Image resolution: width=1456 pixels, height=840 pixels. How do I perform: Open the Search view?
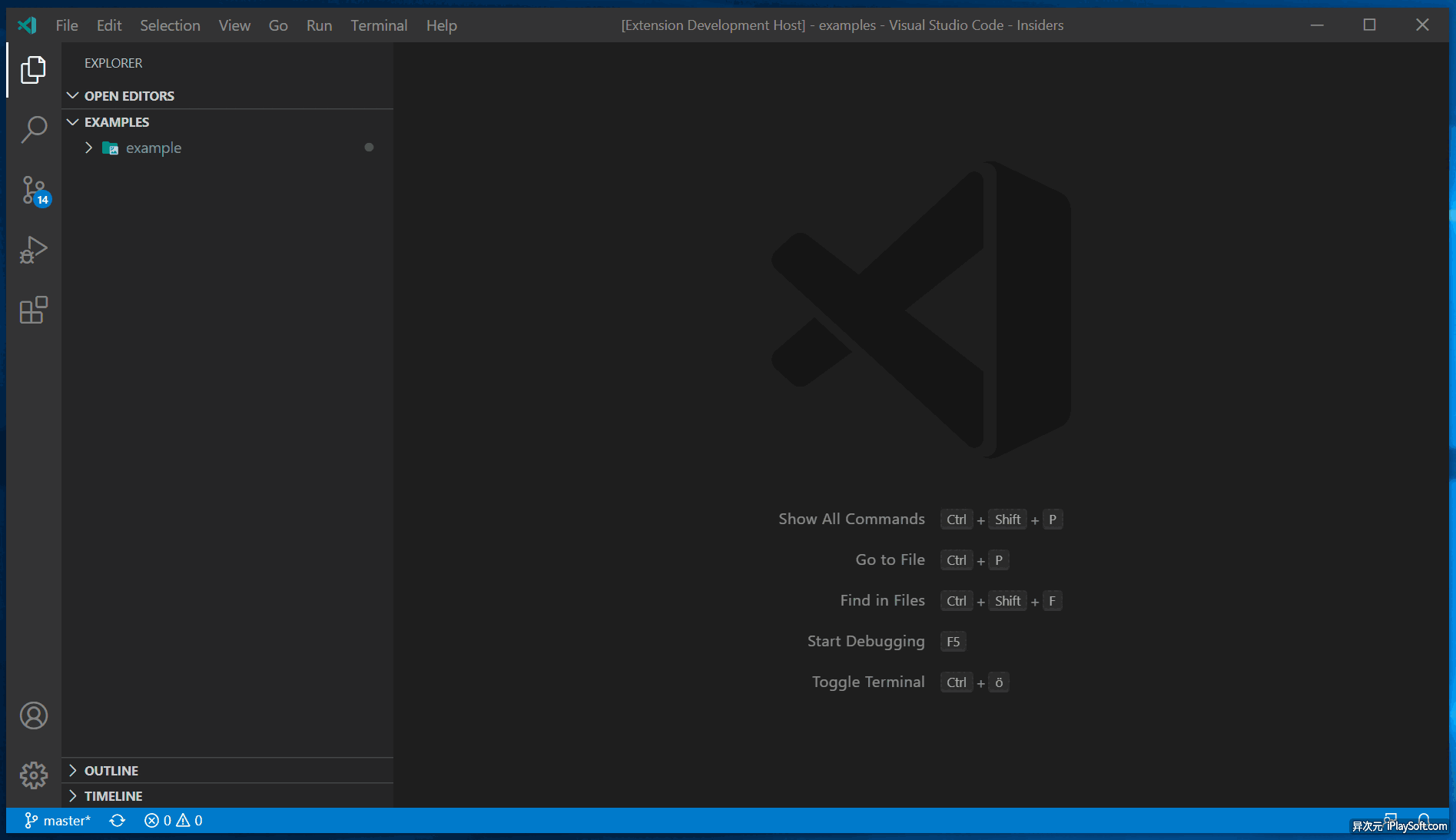(33, 129)
